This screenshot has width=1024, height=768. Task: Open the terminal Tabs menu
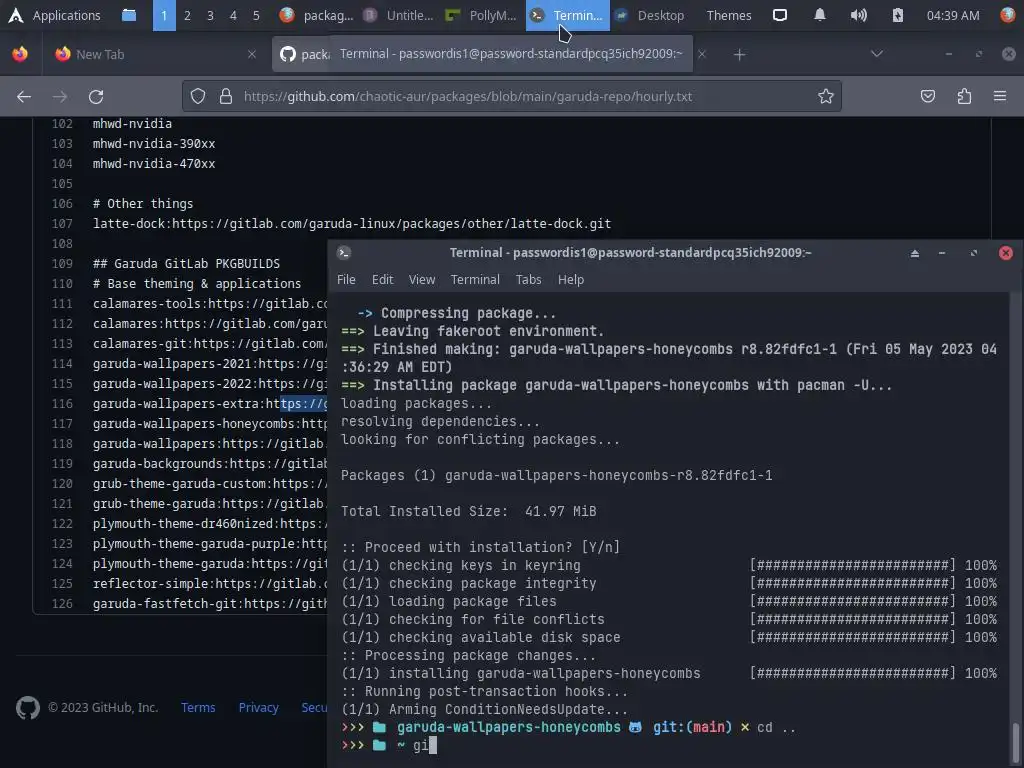click(x=528, y=280)
